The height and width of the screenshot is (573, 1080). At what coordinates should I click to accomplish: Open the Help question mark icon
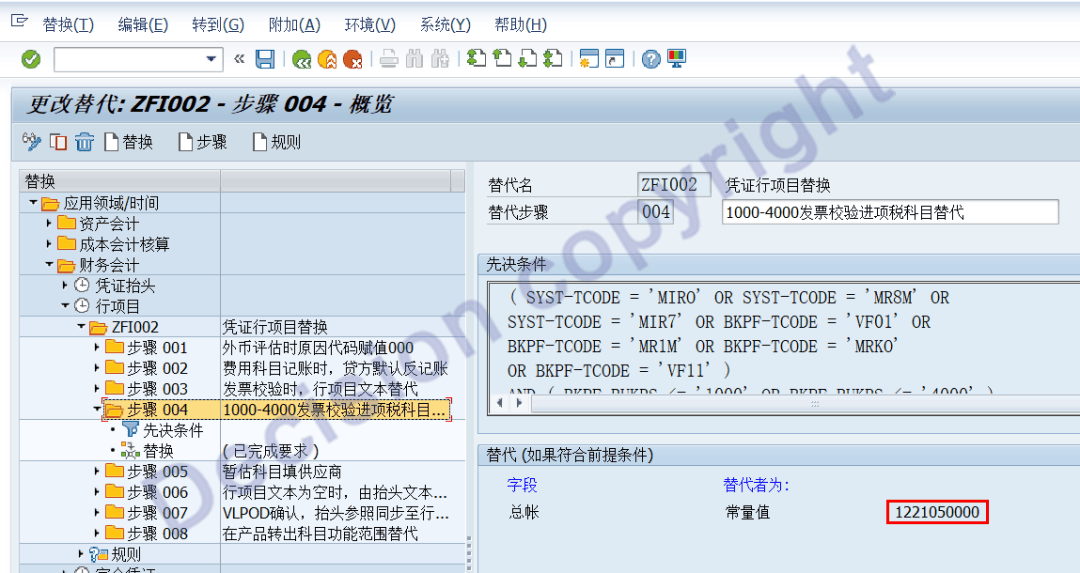[651, 59]
